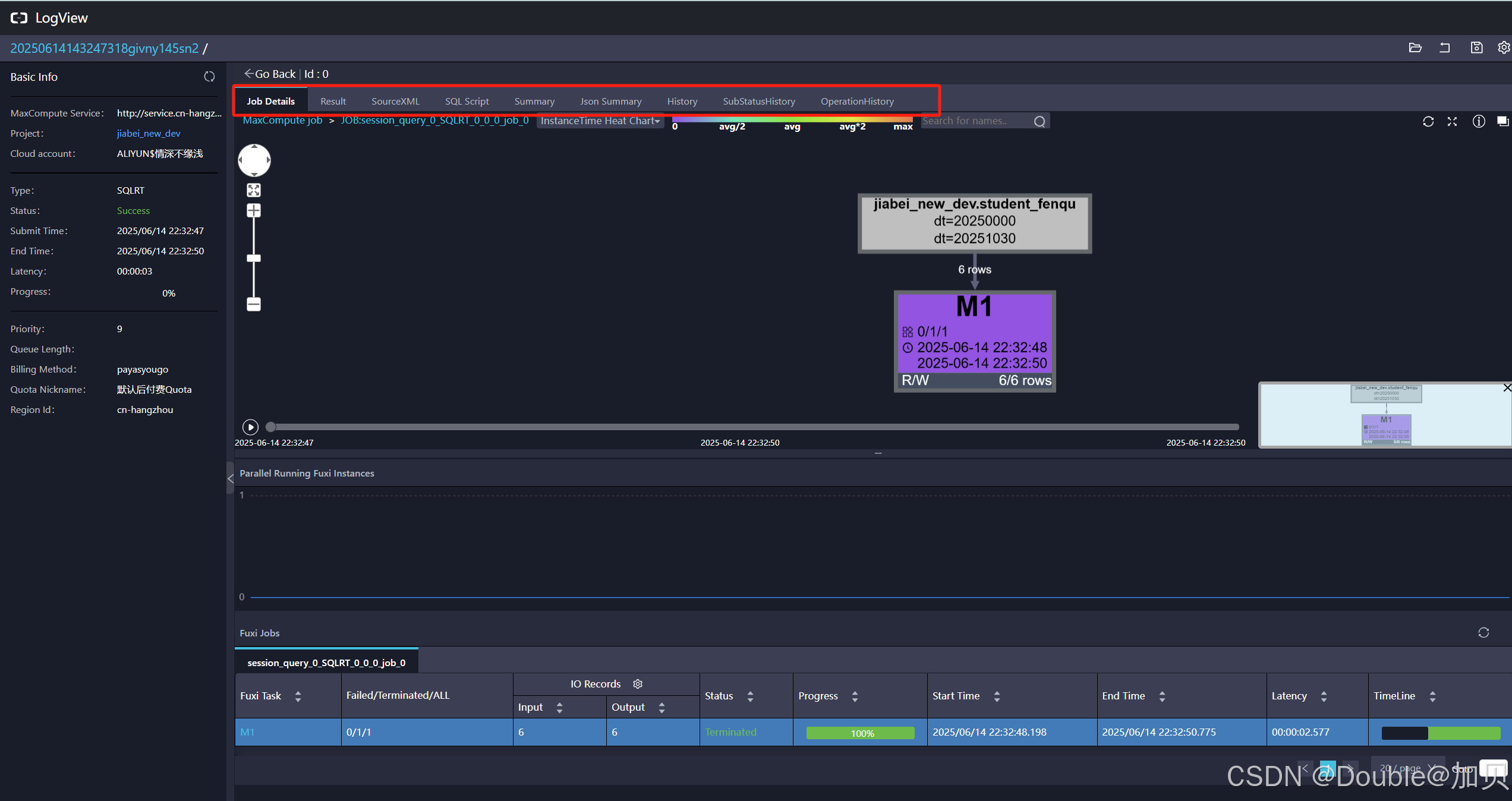Click the open folder icon at top right

click(x=1415, y=48)
